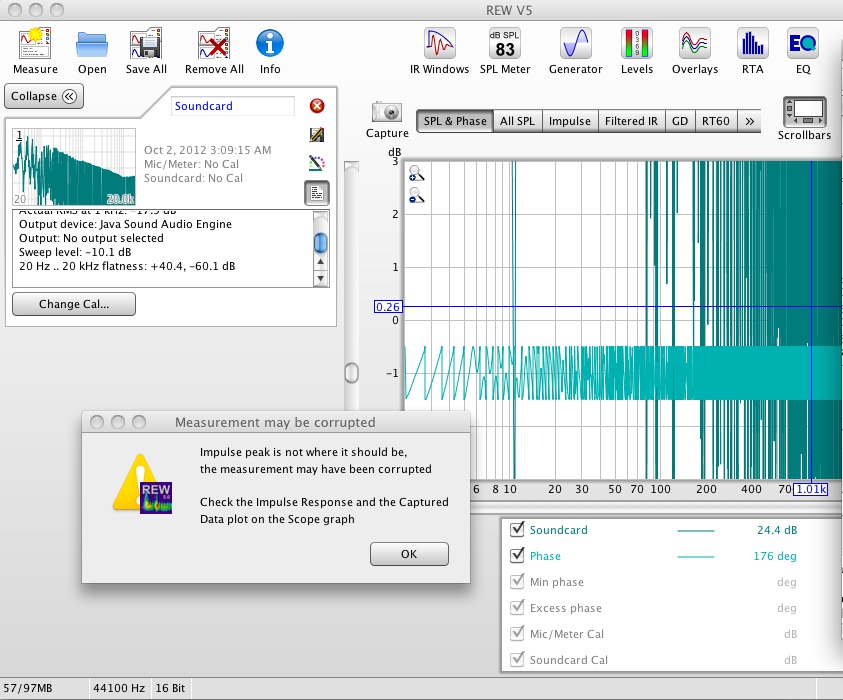The height and width of the screenshot is (700, 843).
Task: Click the Change Cal... button
Action: coord(74,304)
